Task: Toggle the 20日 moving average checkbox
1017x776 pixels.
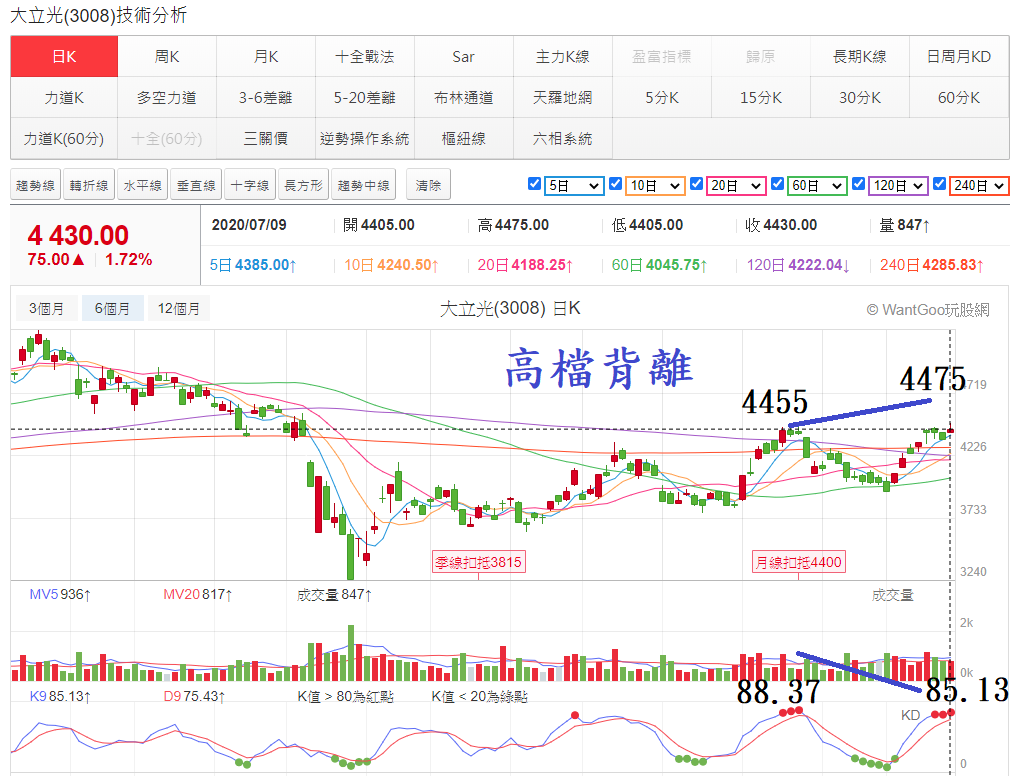Action: pyautogui.click(x=697, y=184)
